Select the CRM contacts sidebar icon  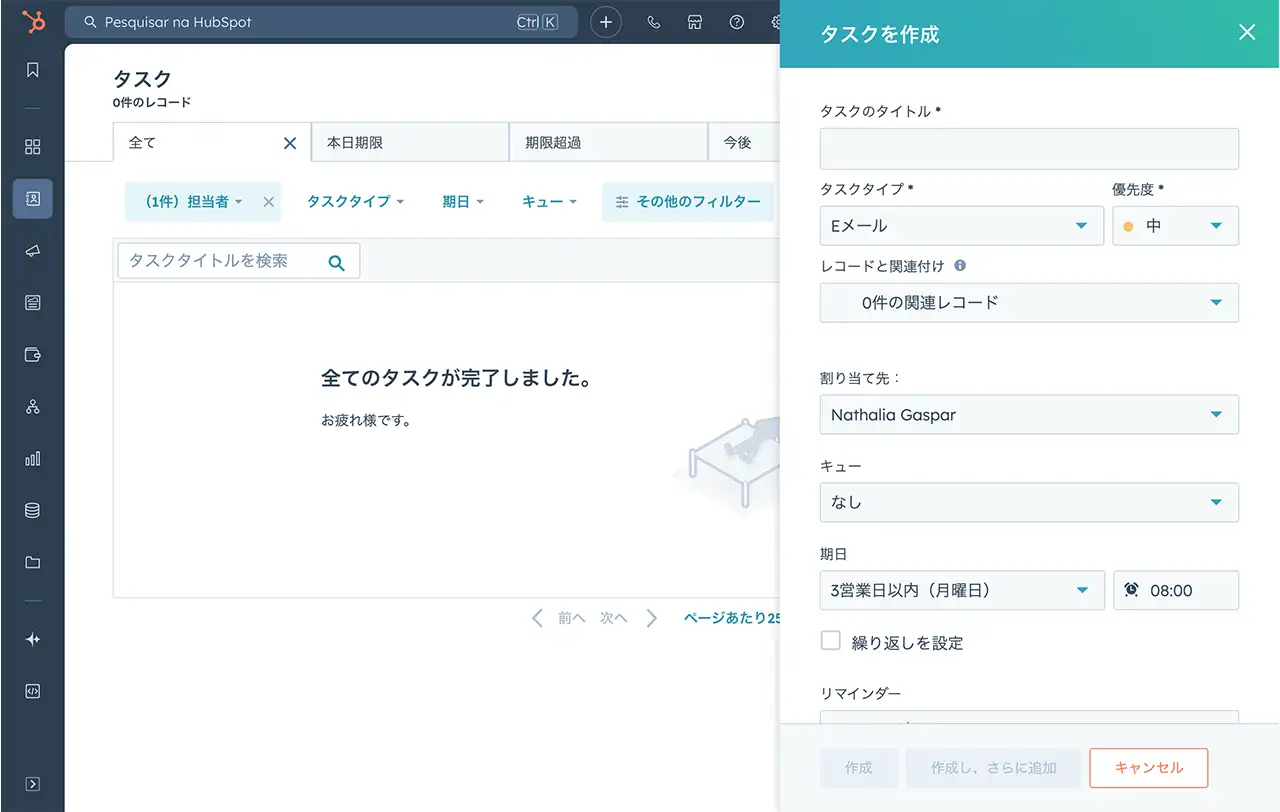pos(33,199)
